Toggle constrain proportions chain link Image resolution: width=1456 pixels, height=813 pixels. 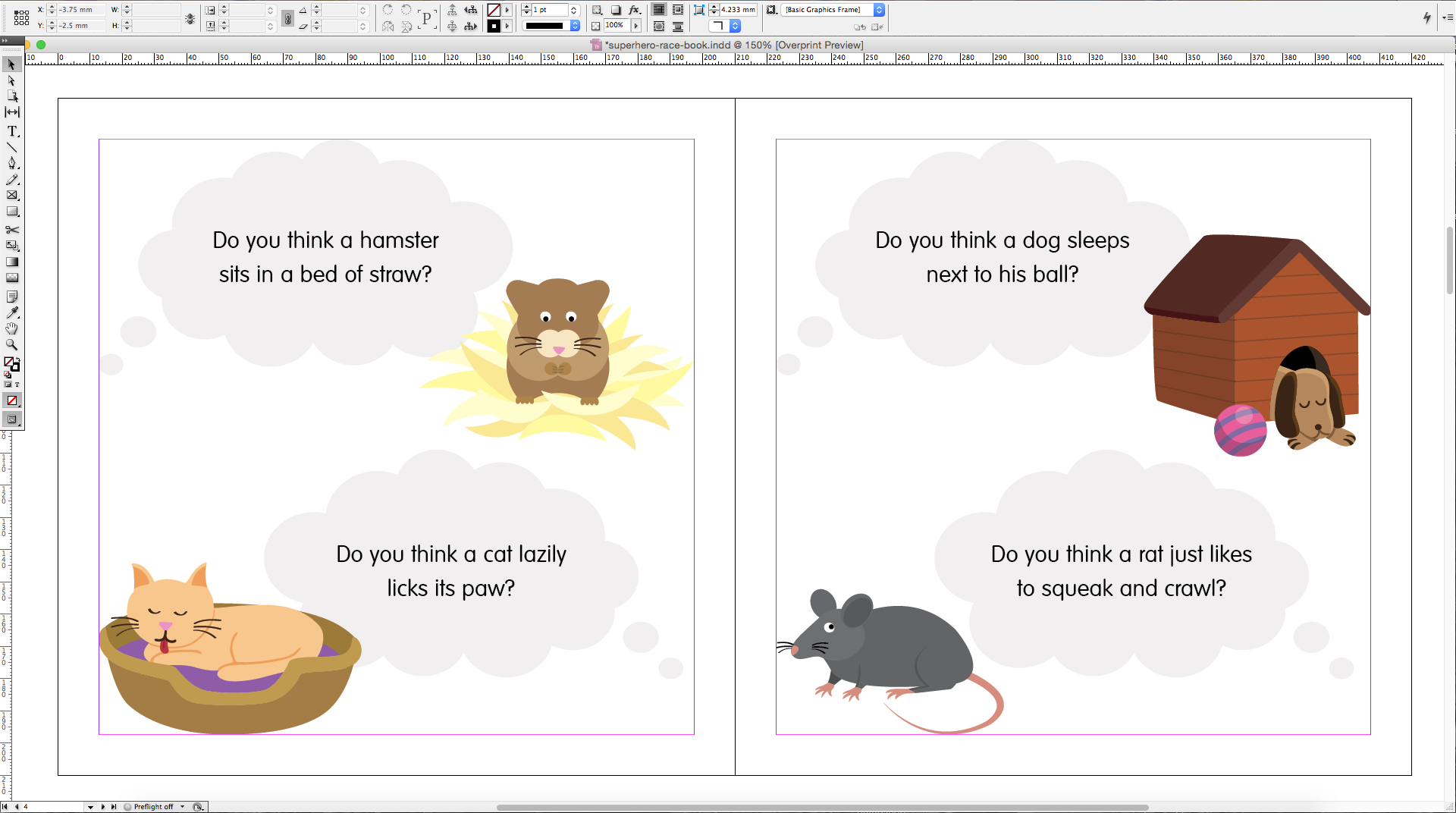point(287,18)
